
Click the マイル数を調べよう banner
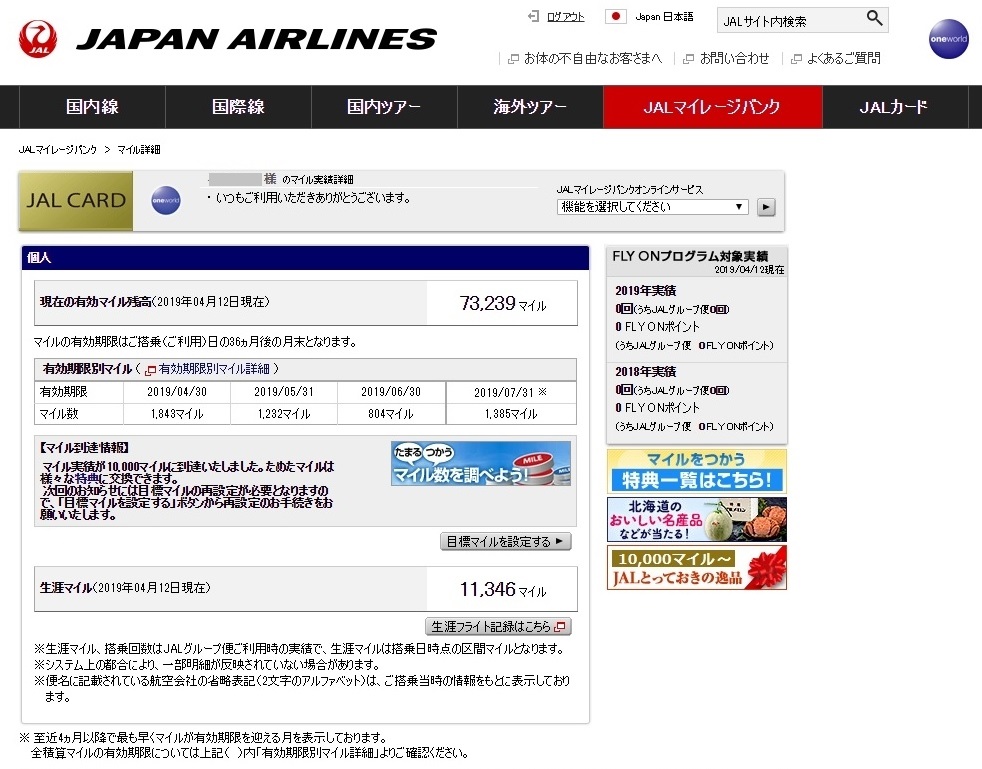pos(480,463)
